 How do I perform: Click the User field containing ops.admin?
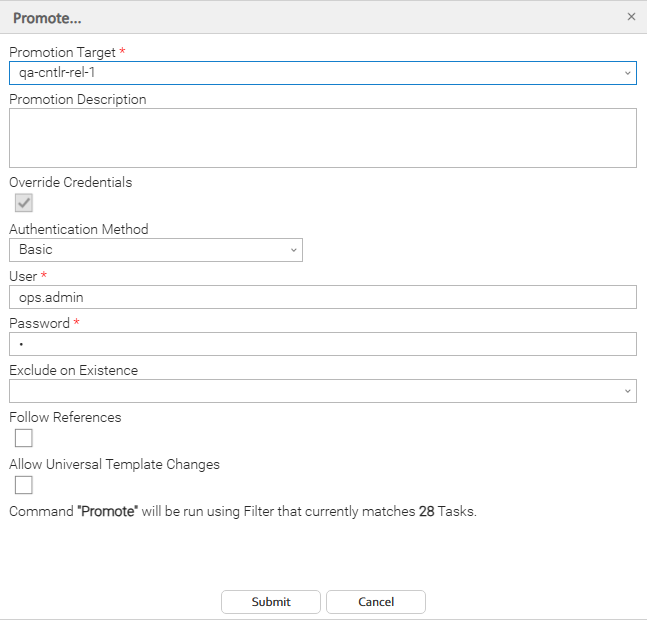(322, 297)
